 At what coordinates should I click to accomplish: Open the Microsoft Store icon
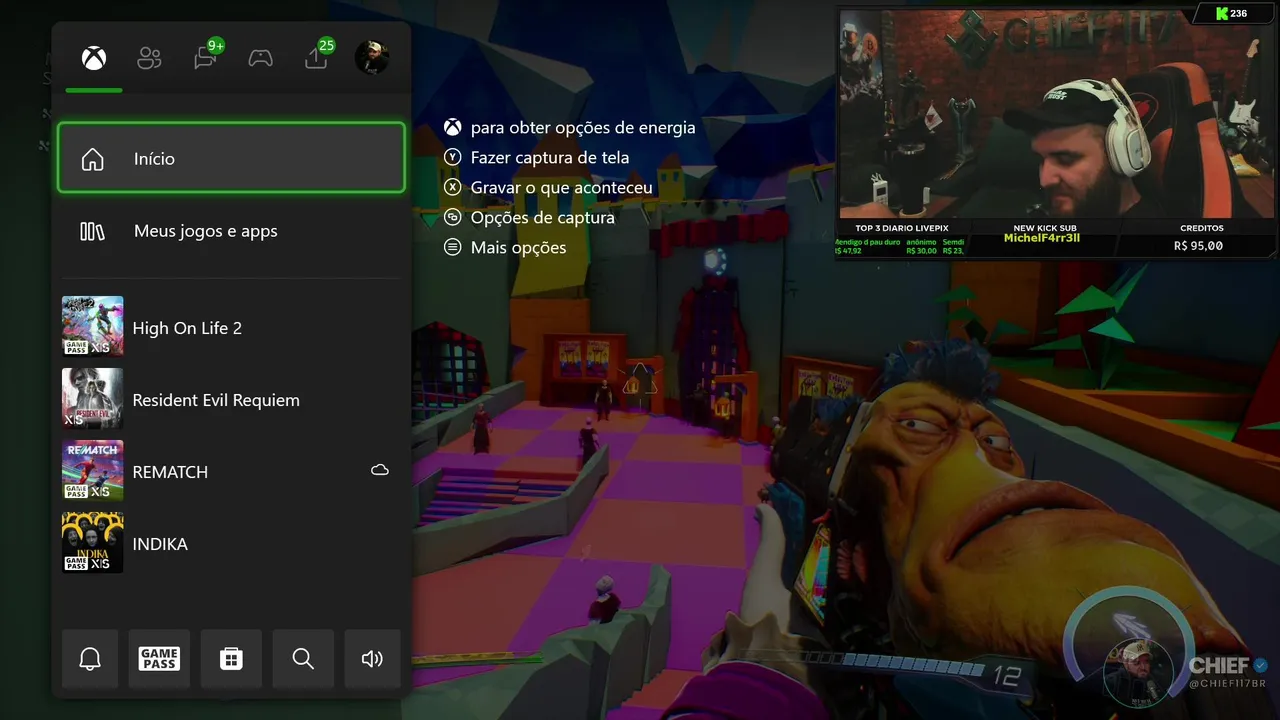click(231, 658)
